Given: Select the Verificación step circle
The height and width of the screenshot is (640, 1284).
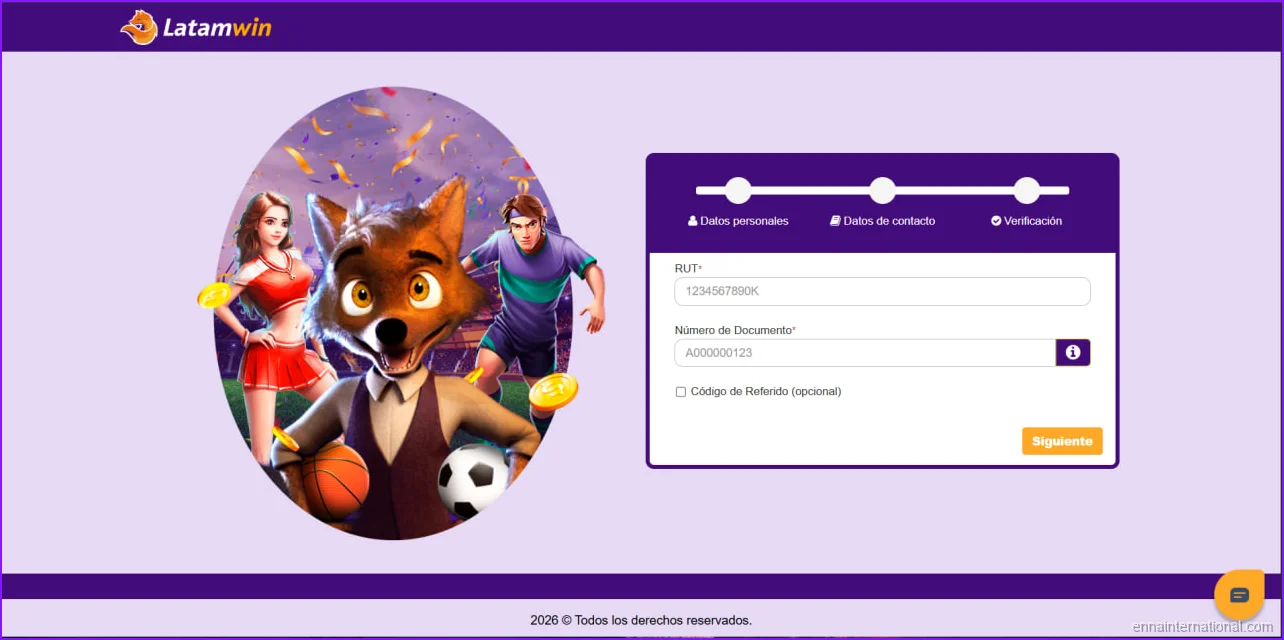Looking at the screenshot, I should pos(1027,190).
